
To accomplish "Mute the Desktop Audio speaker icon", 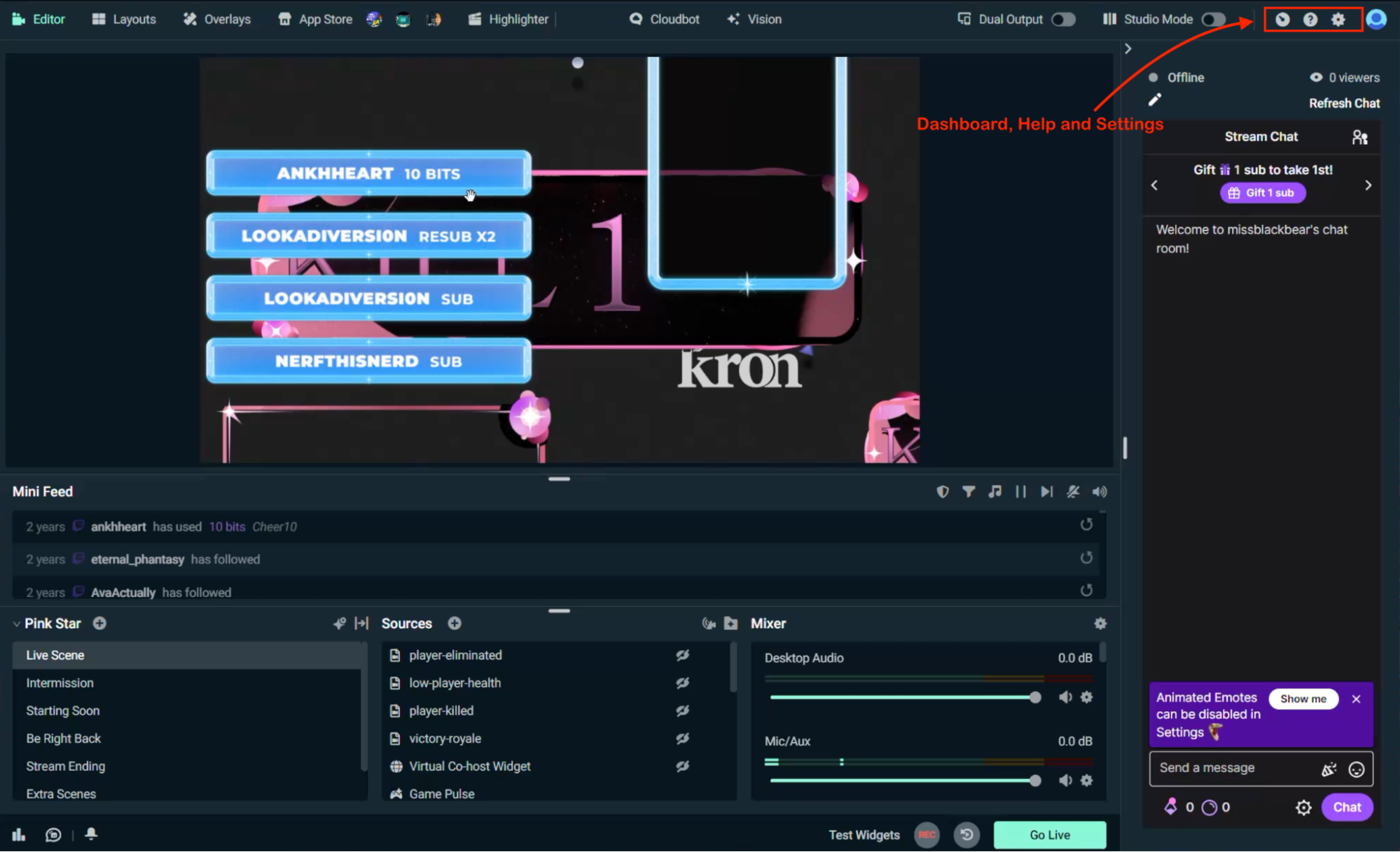I will (1065, 696).
